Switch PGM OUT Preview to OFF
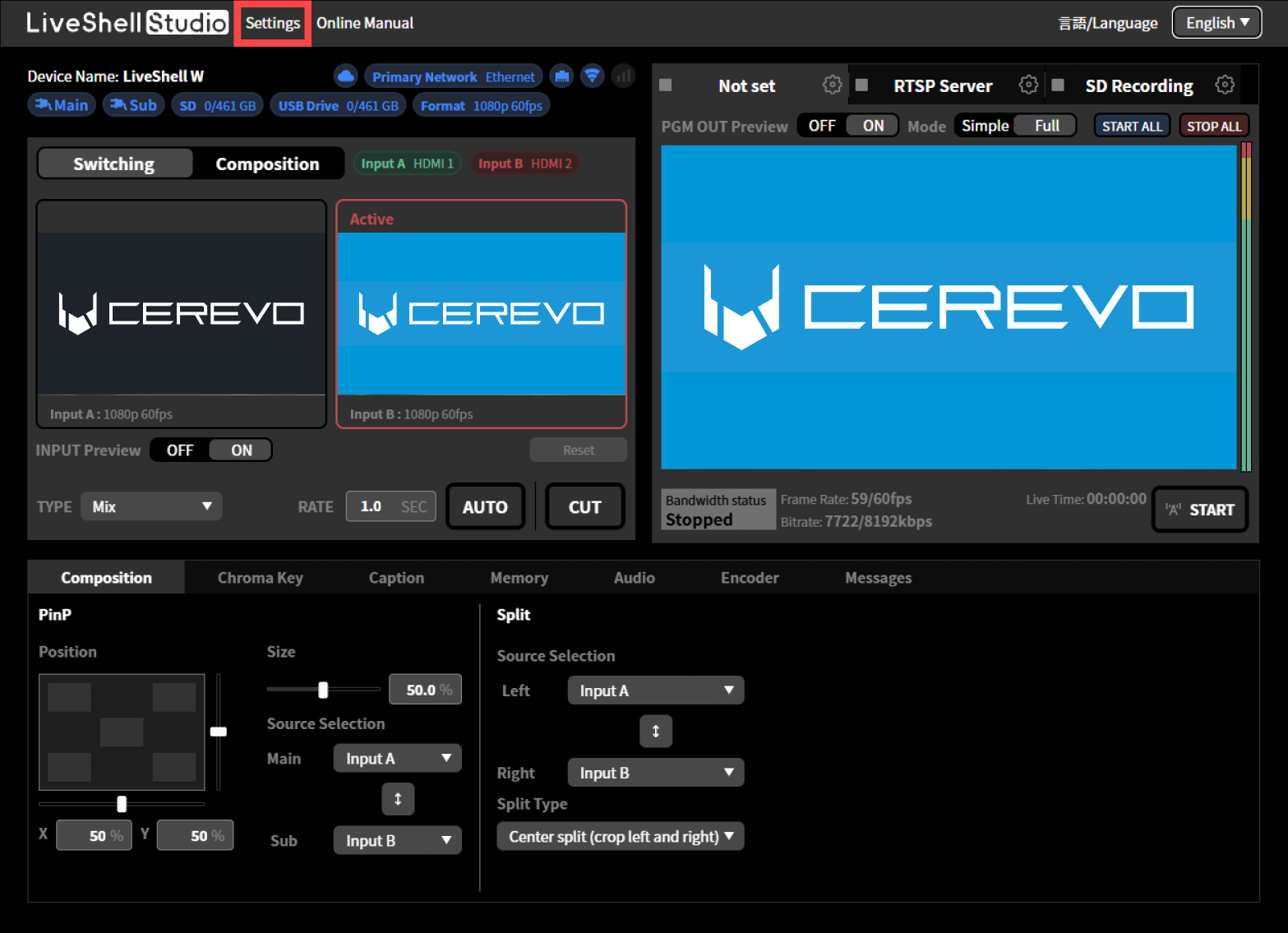 (821, 125)
